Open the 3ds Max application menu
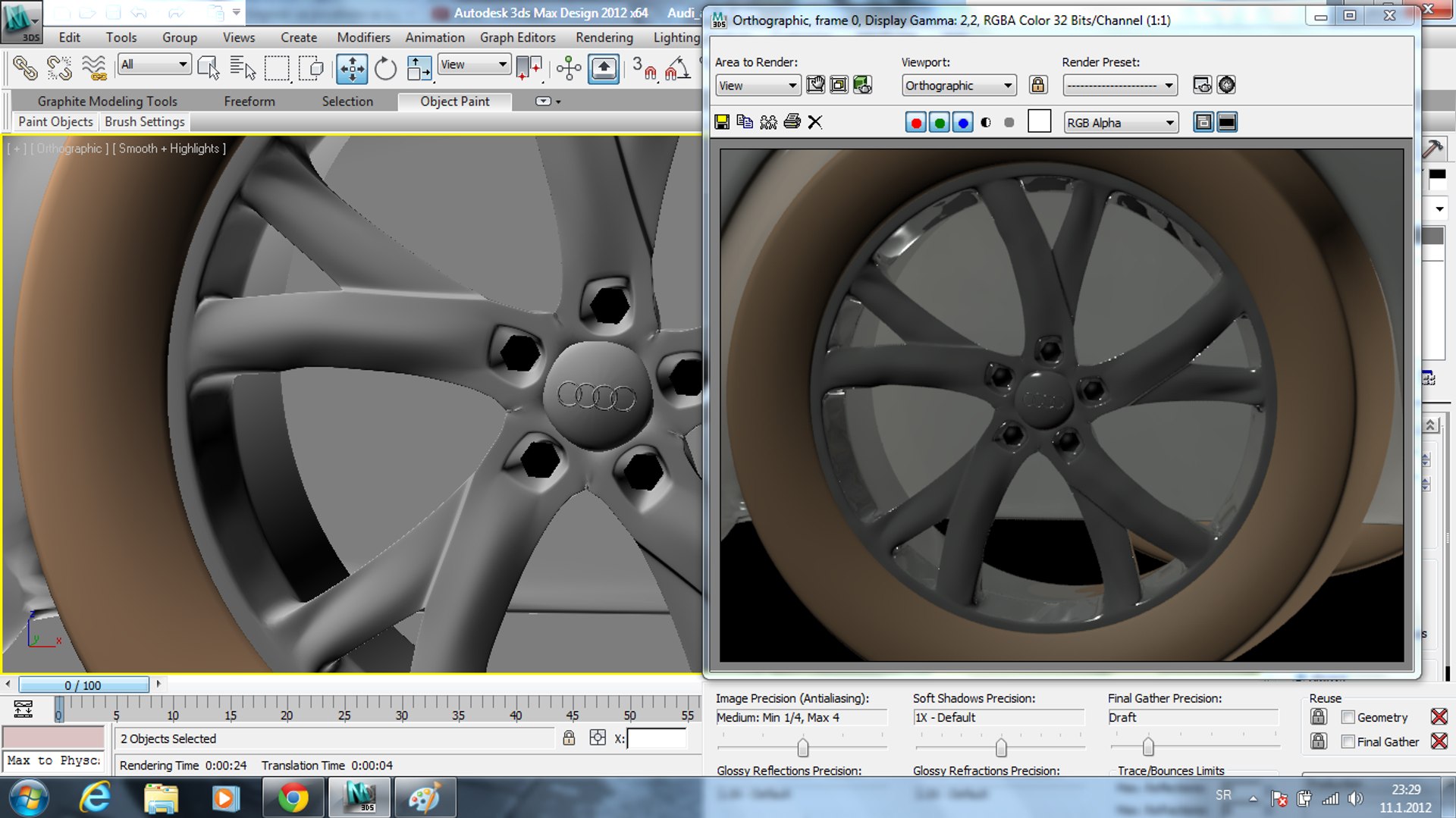Image resolution: width=1456 pixels, height=818 pixels. pos(21,21)
